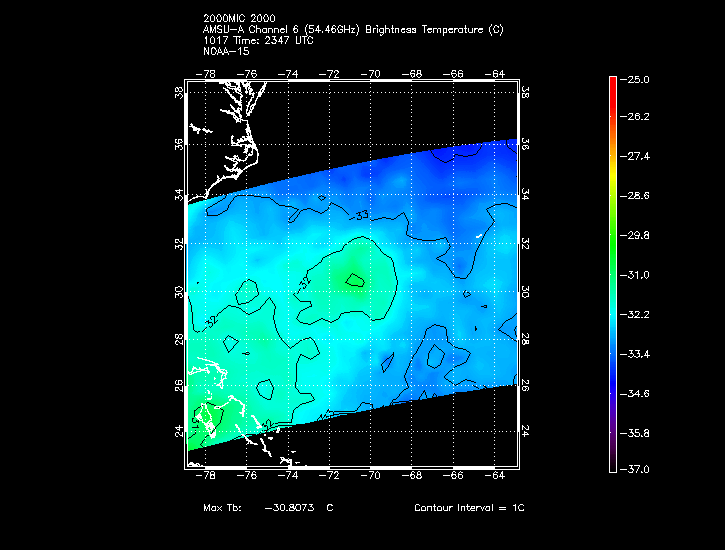Click the 38 label on the right latitude axis
This screenshot has width=725, height=550.
(525, 92)
